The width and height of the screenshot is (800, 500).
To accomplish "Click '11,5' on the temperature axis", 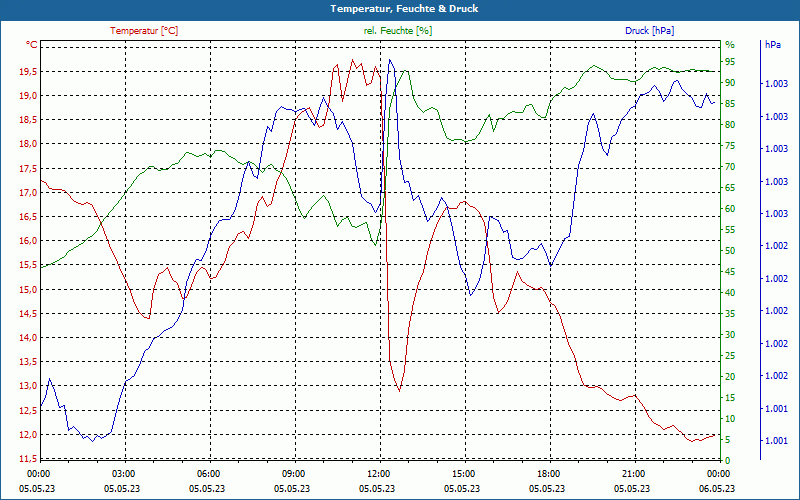I will click(28, 459).
